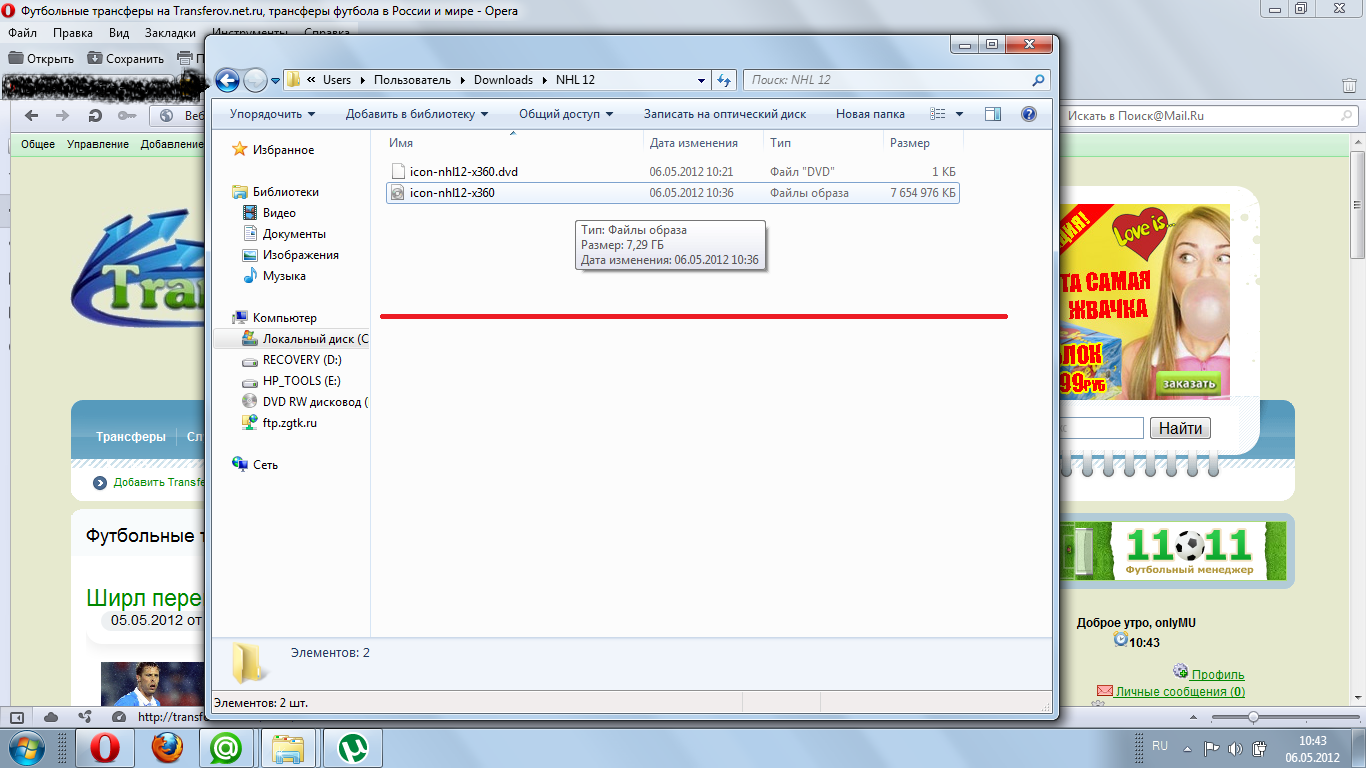Image resolution: width=1366 pixels, height=768 pixels.
Task: Open Управление bookmark tab in Opera
Action: 98,144
